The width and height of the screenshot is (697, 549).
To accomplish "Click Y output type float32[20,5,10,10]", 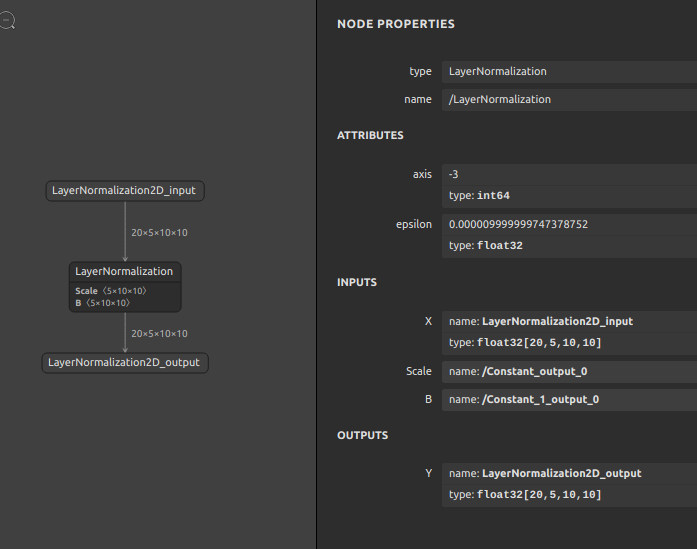I will coord(525,495).
